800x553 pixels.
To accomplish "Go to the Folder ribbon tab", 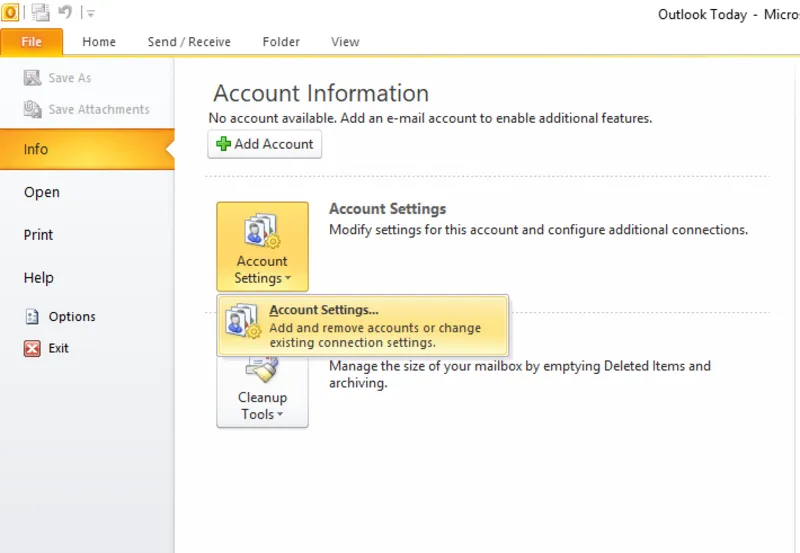I will point(281,42).
